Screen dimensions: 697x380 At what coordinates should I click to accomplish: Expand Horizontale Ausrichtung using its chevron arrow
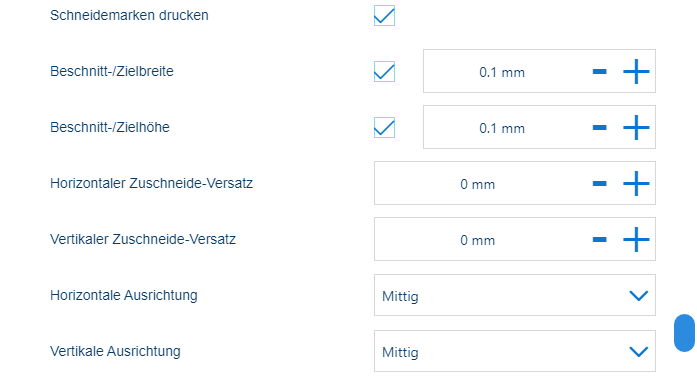pos(639,296)
